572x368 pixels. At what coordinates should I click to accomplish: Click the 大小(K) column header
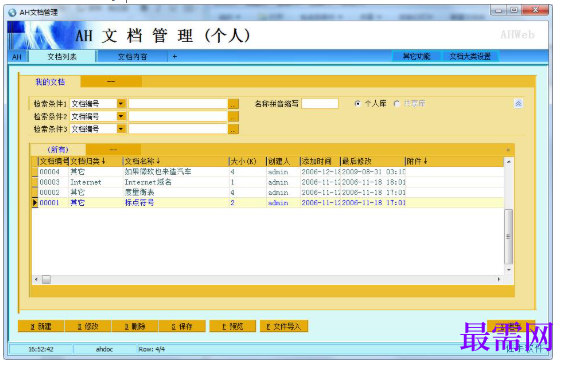click(x=248, y=161)
